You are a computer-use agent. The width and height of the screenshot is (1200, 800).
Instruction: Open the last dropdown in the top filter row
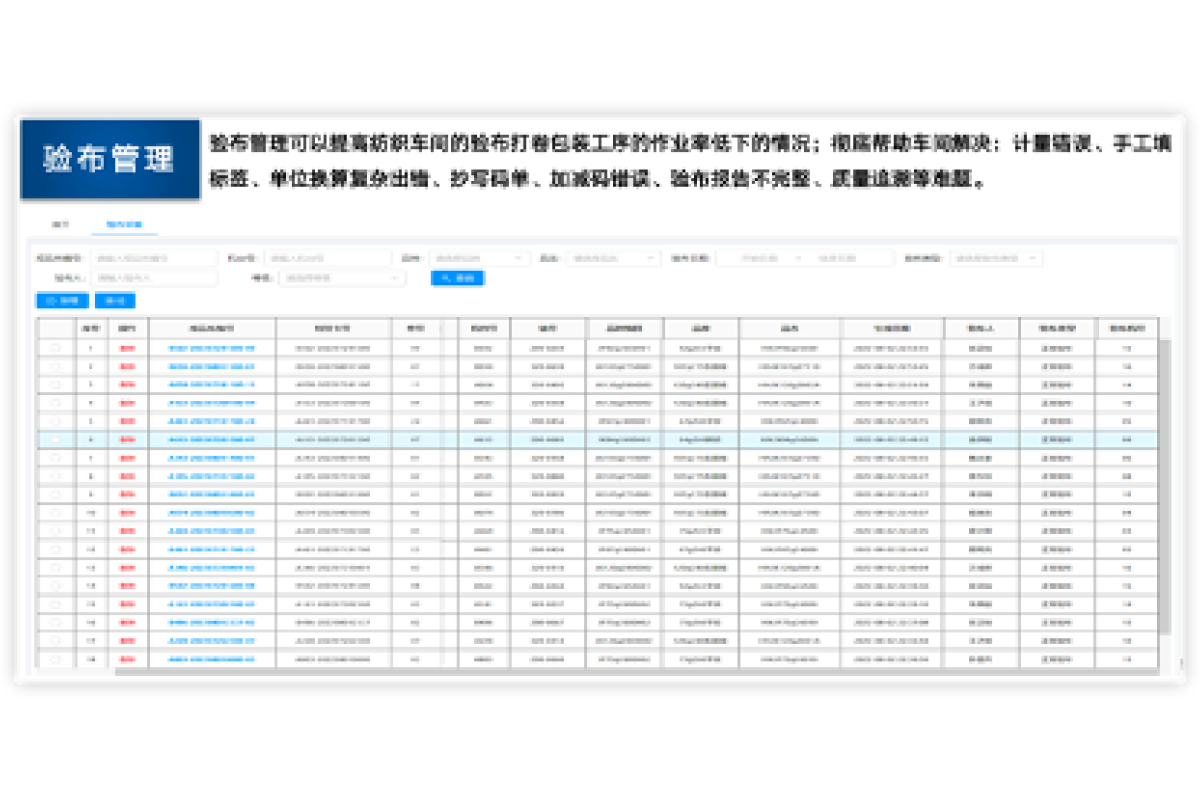pos(995,258)
